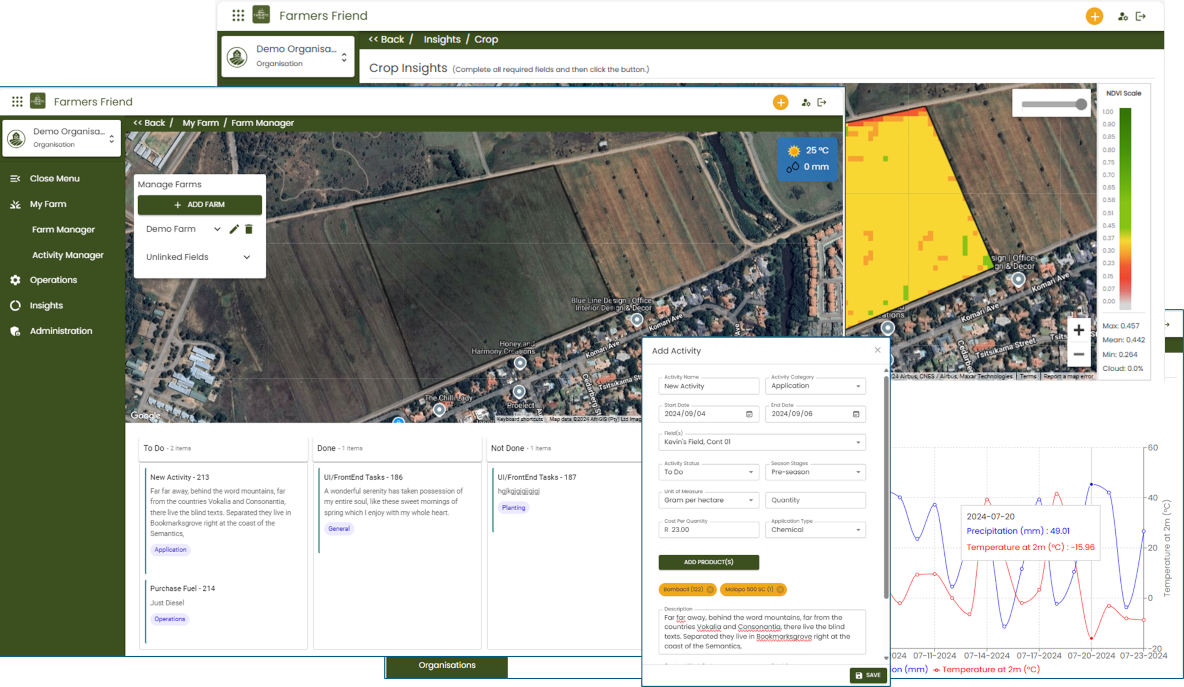Zoom out on Crop Insights map

[x=1078, y=354]
